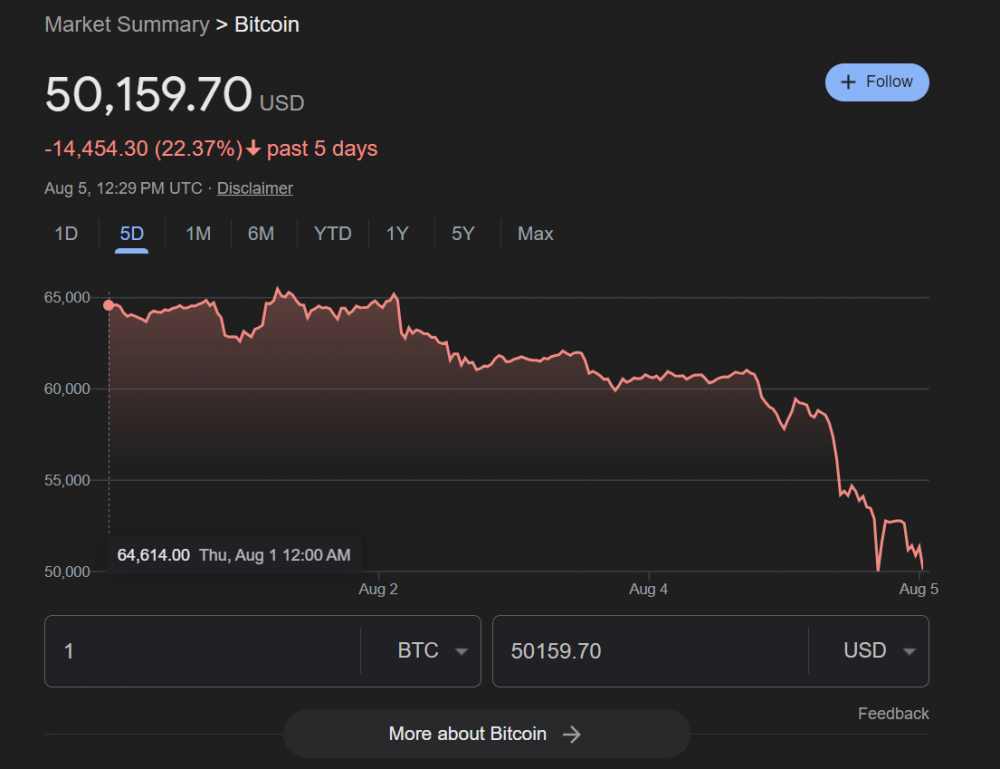Image resolution: width=1000 pixels, height=769 pixels.
Task: Select the 1D time range tab
Action: tap(66, 234)
